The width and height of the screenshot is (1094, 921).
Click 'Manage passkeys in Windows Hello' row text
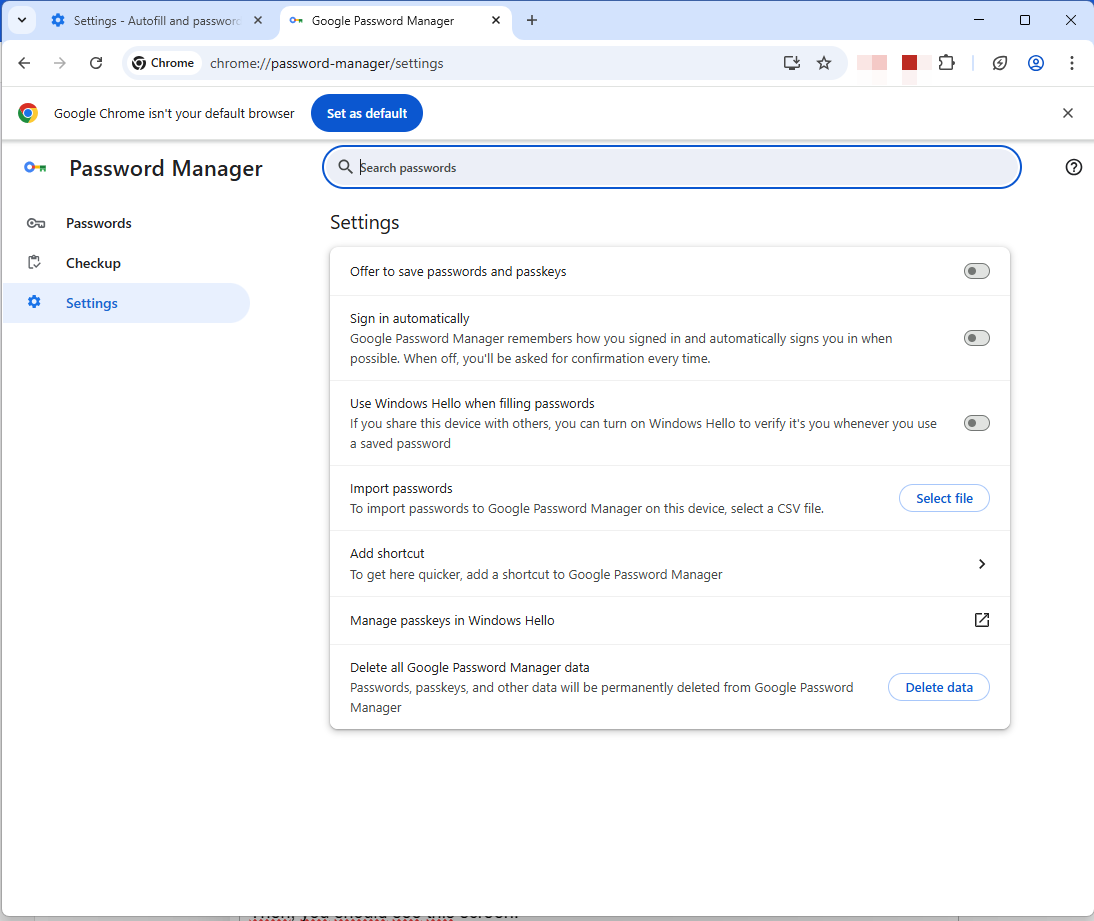[452, 620]
